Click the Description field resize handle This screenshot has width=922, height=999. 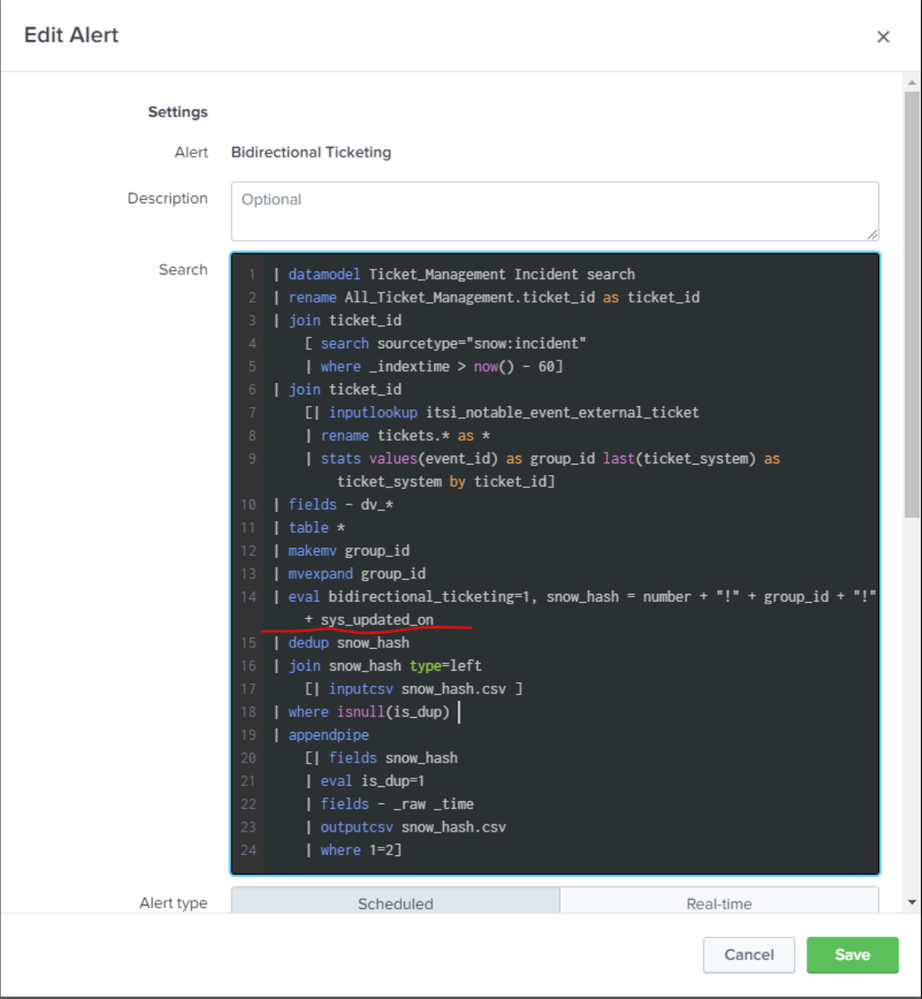872,234
